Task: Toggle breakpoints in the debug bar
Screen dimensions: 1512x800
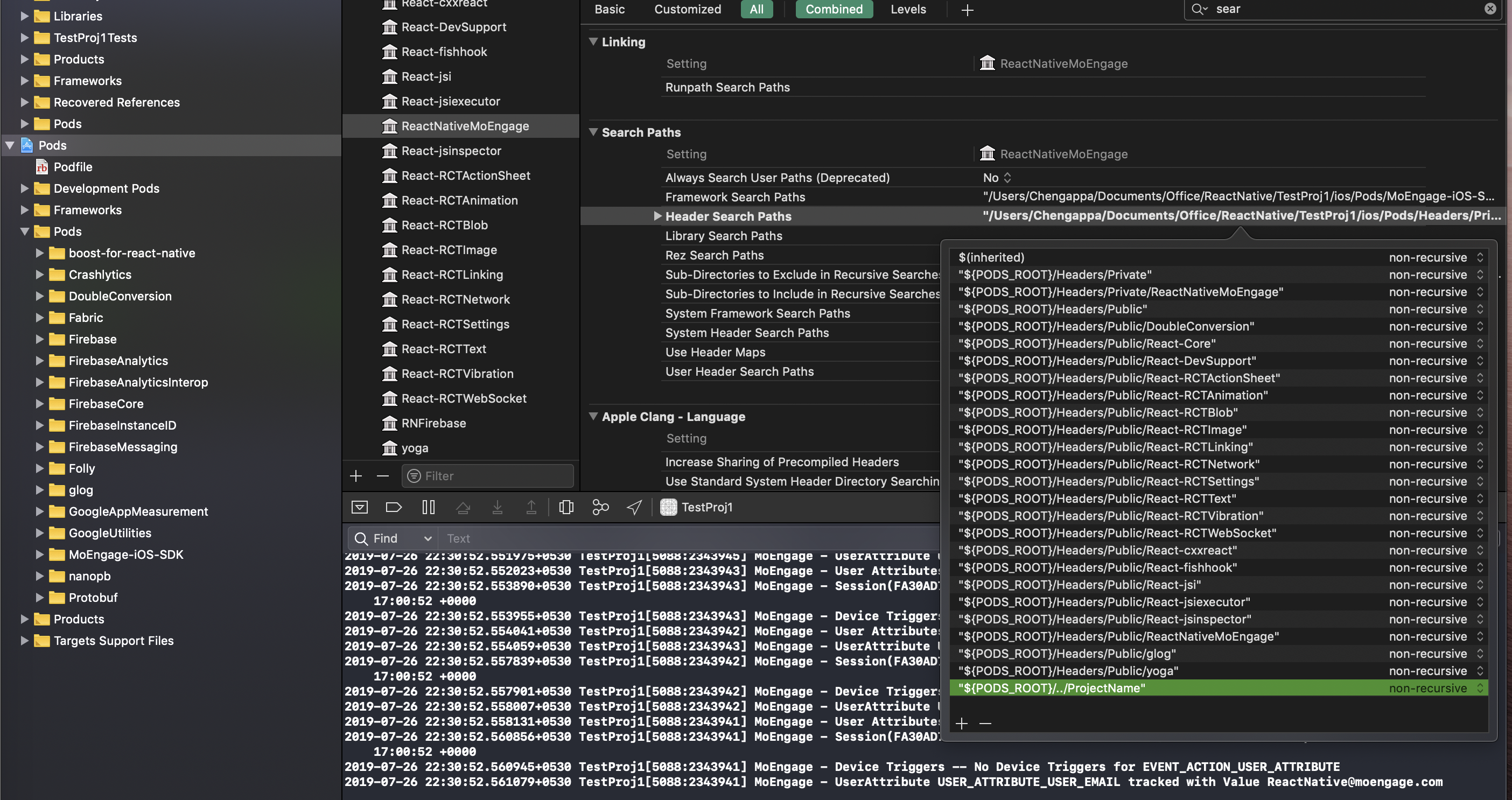Action: pos(394,507)
